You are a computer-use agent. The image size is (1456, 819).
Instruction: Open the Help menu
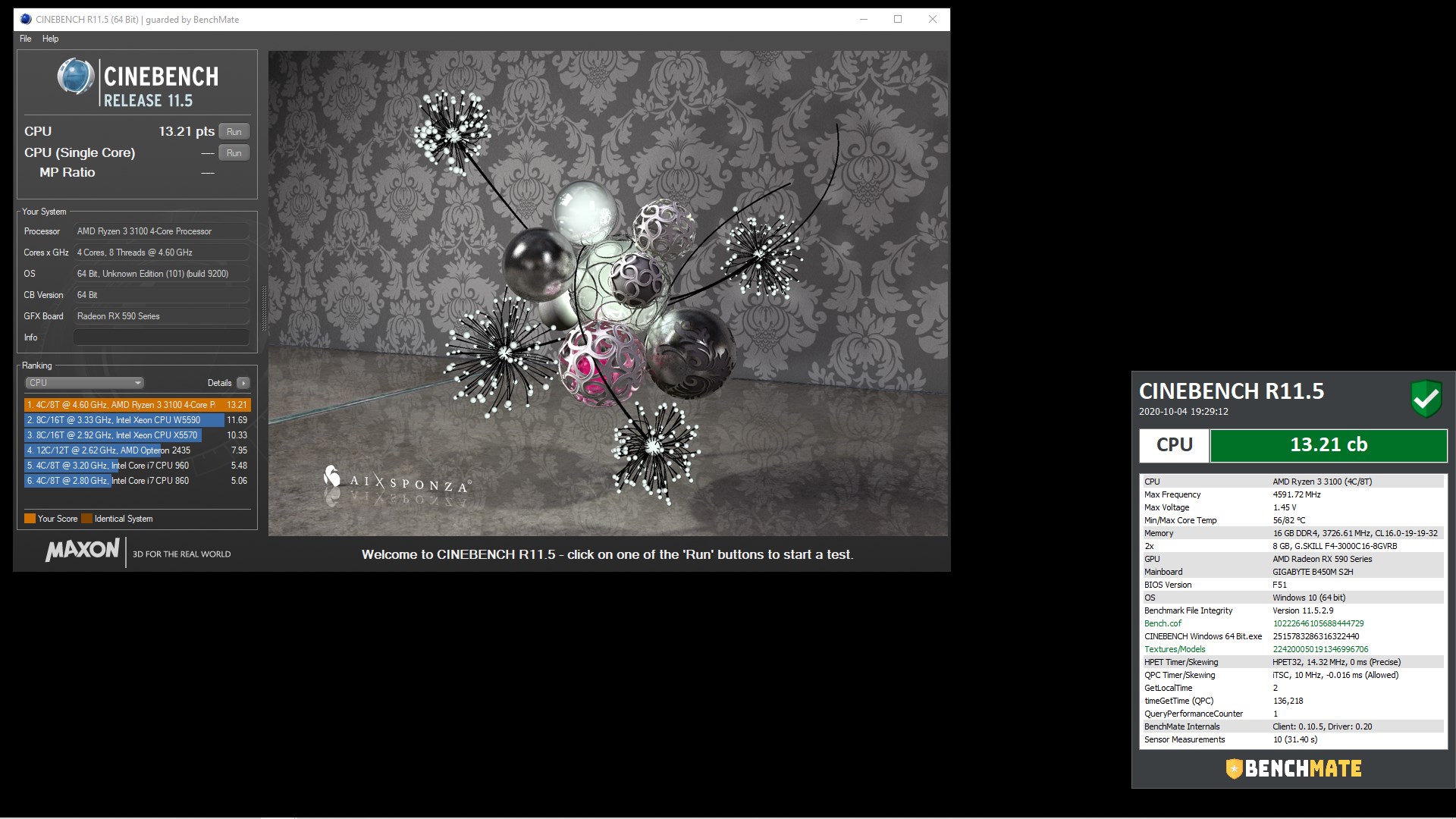tap(50, 39)
